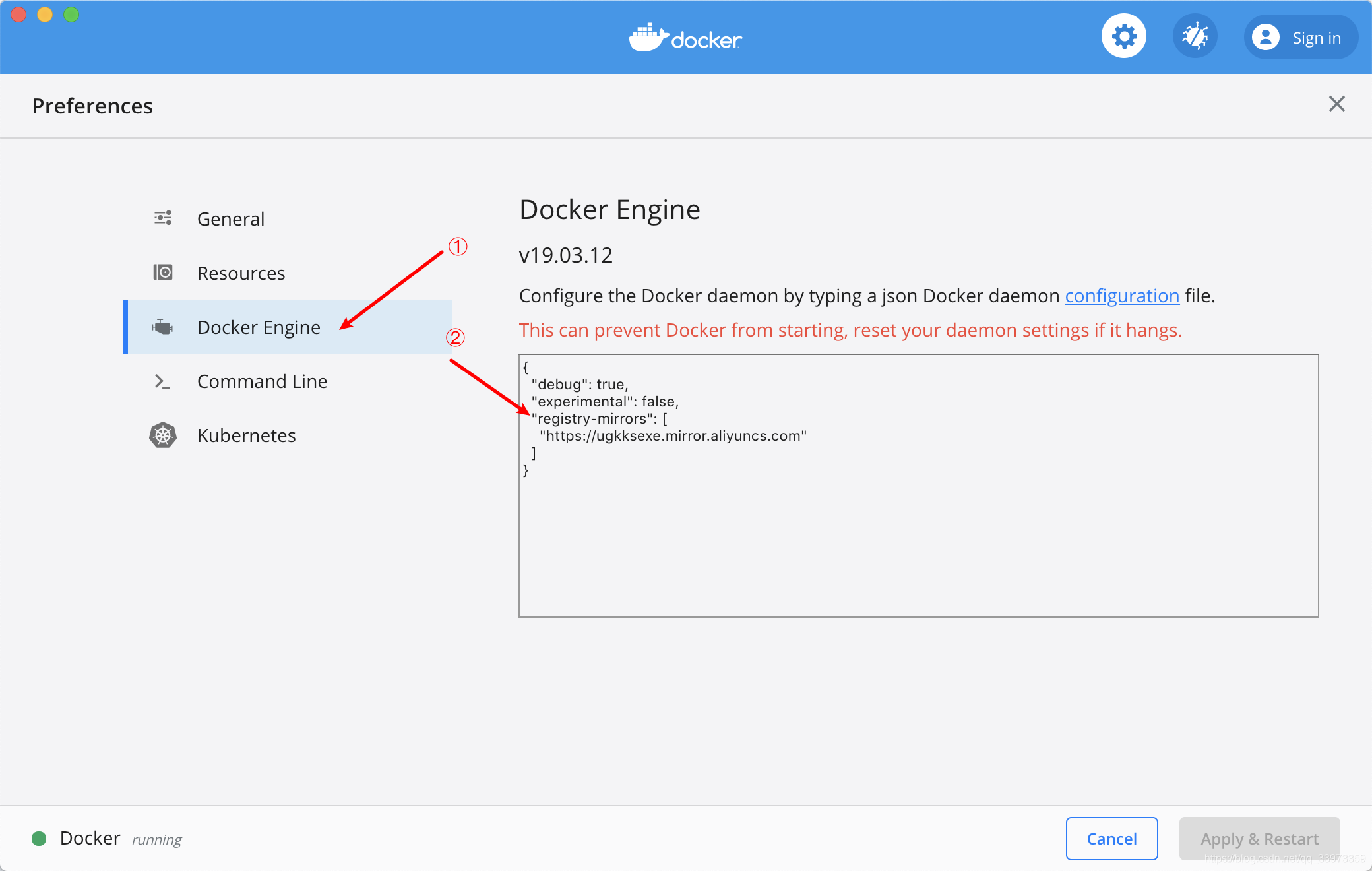Click Apply & Restart button
1372x871 pixels.
pyautogui.click(x=1259, y=839)
